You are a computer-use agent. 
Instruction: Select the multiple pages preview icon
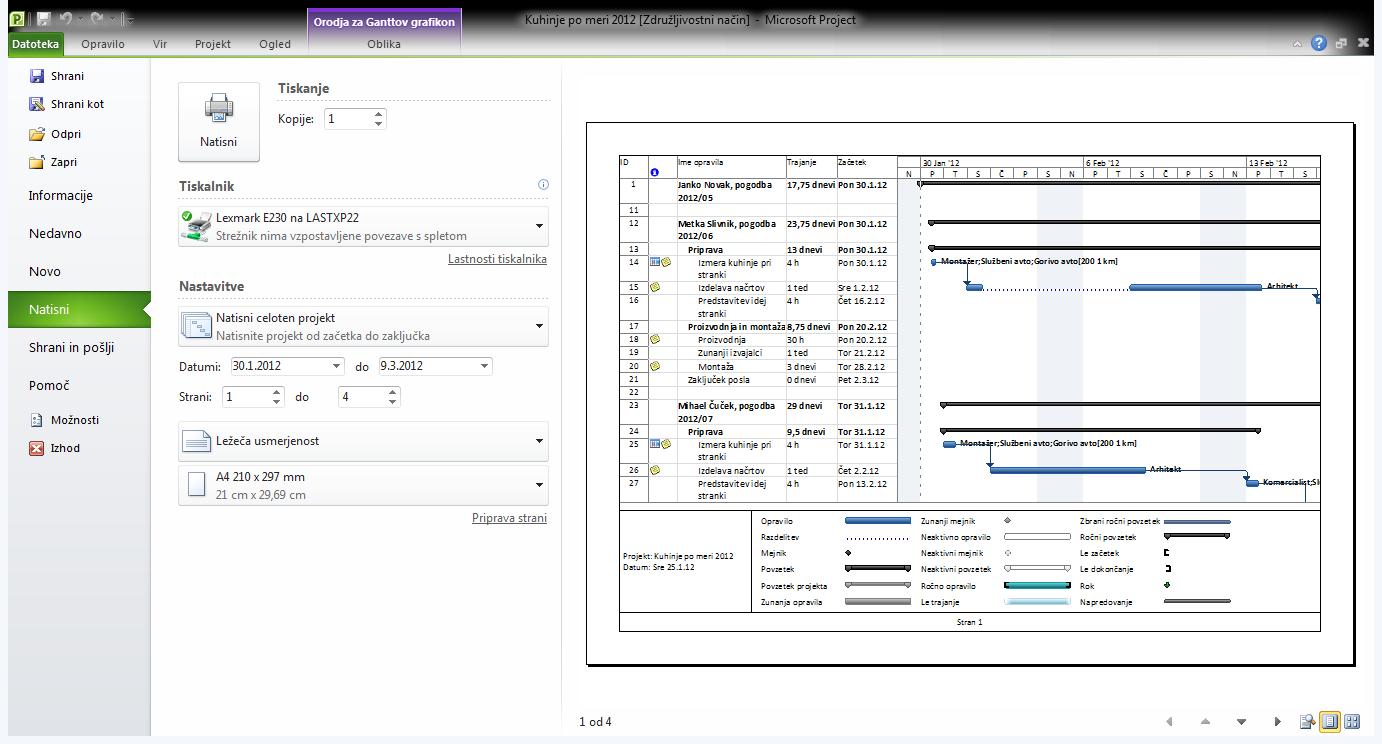(x=1352, y=722)
